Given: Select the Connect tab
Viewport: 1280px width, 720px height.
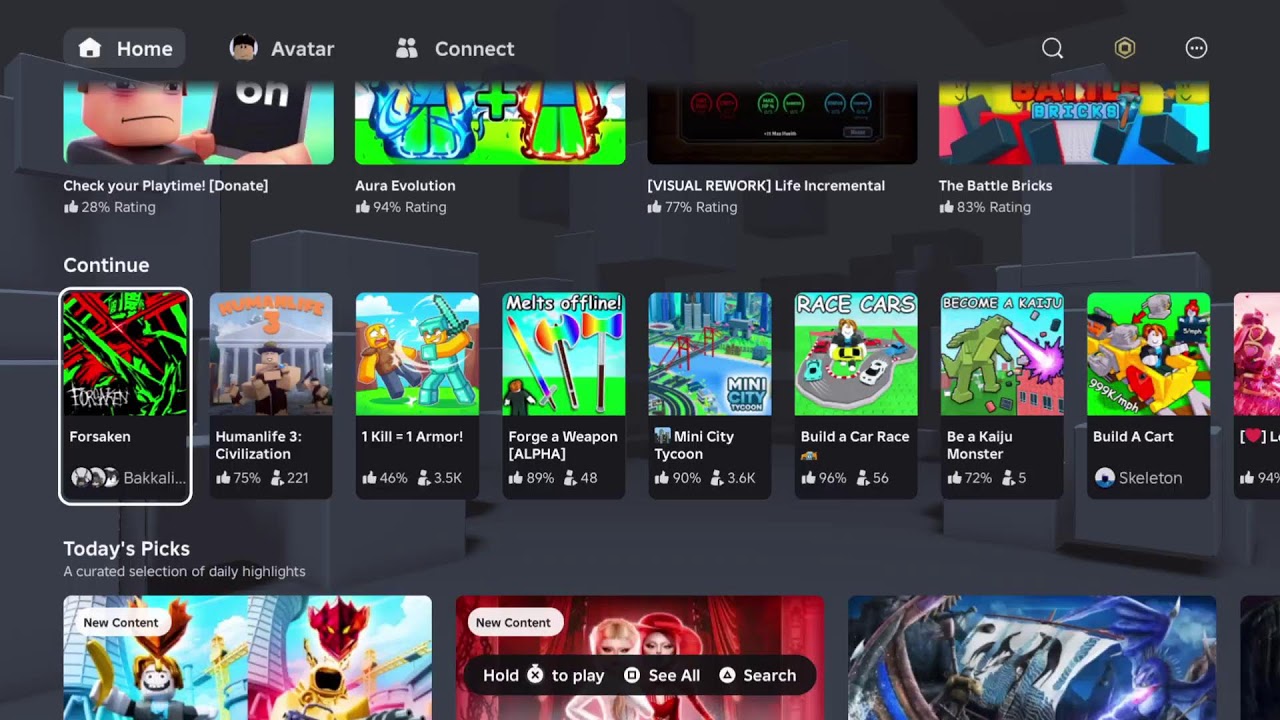Looking at the screenshot, I should point(455,48).
